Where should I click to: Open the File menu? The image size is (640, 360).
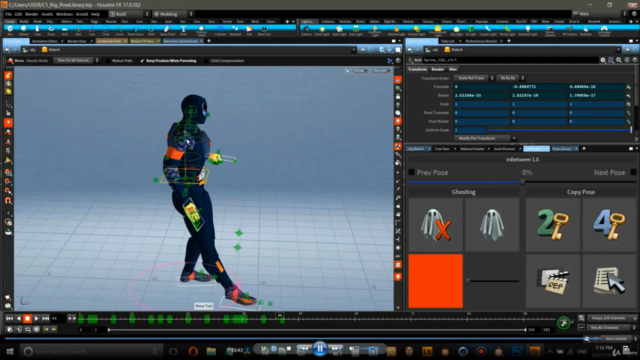tap(8, 14)
